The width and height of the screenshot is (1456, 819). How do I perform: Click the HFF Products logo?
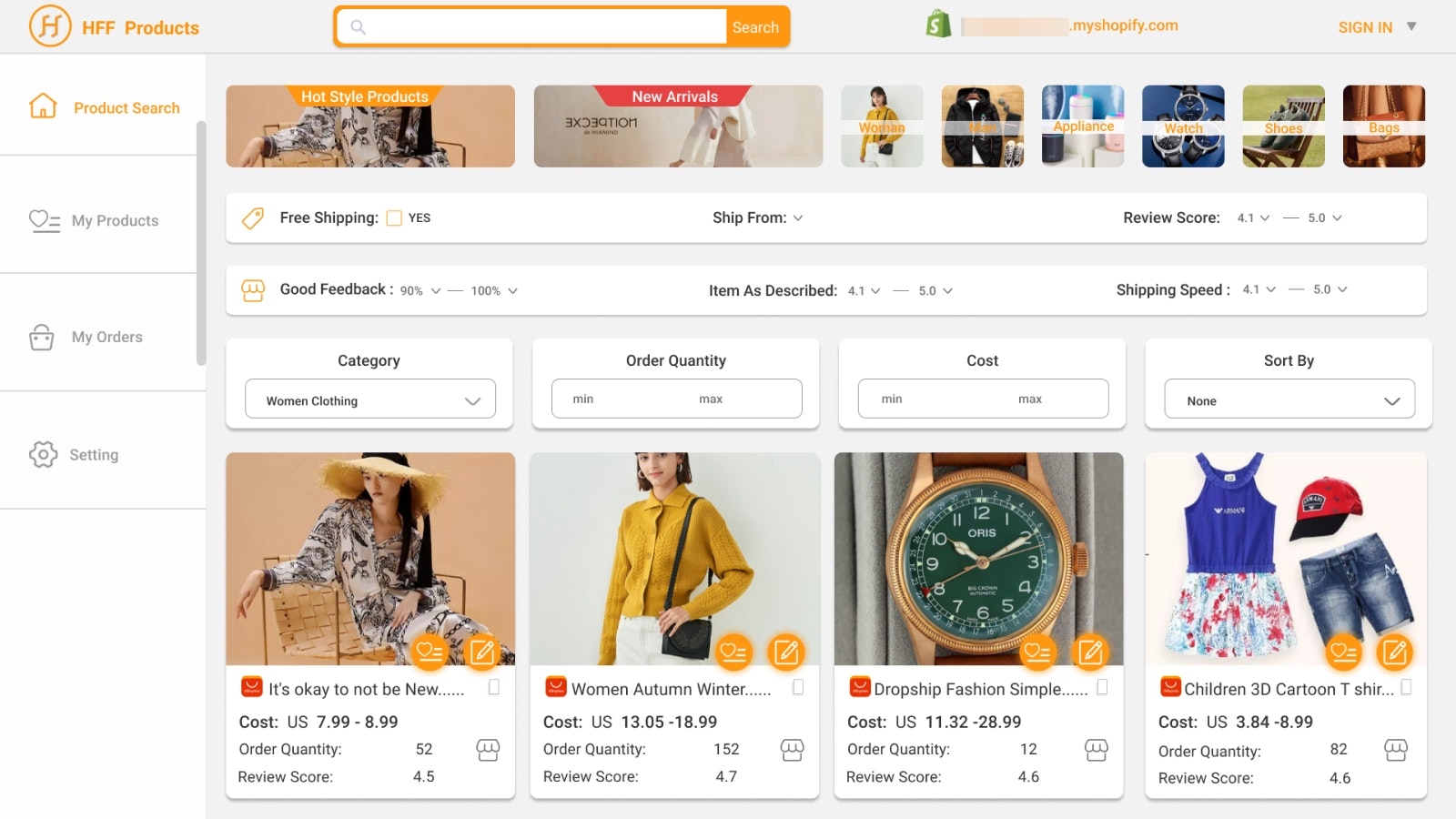point(113,25)
